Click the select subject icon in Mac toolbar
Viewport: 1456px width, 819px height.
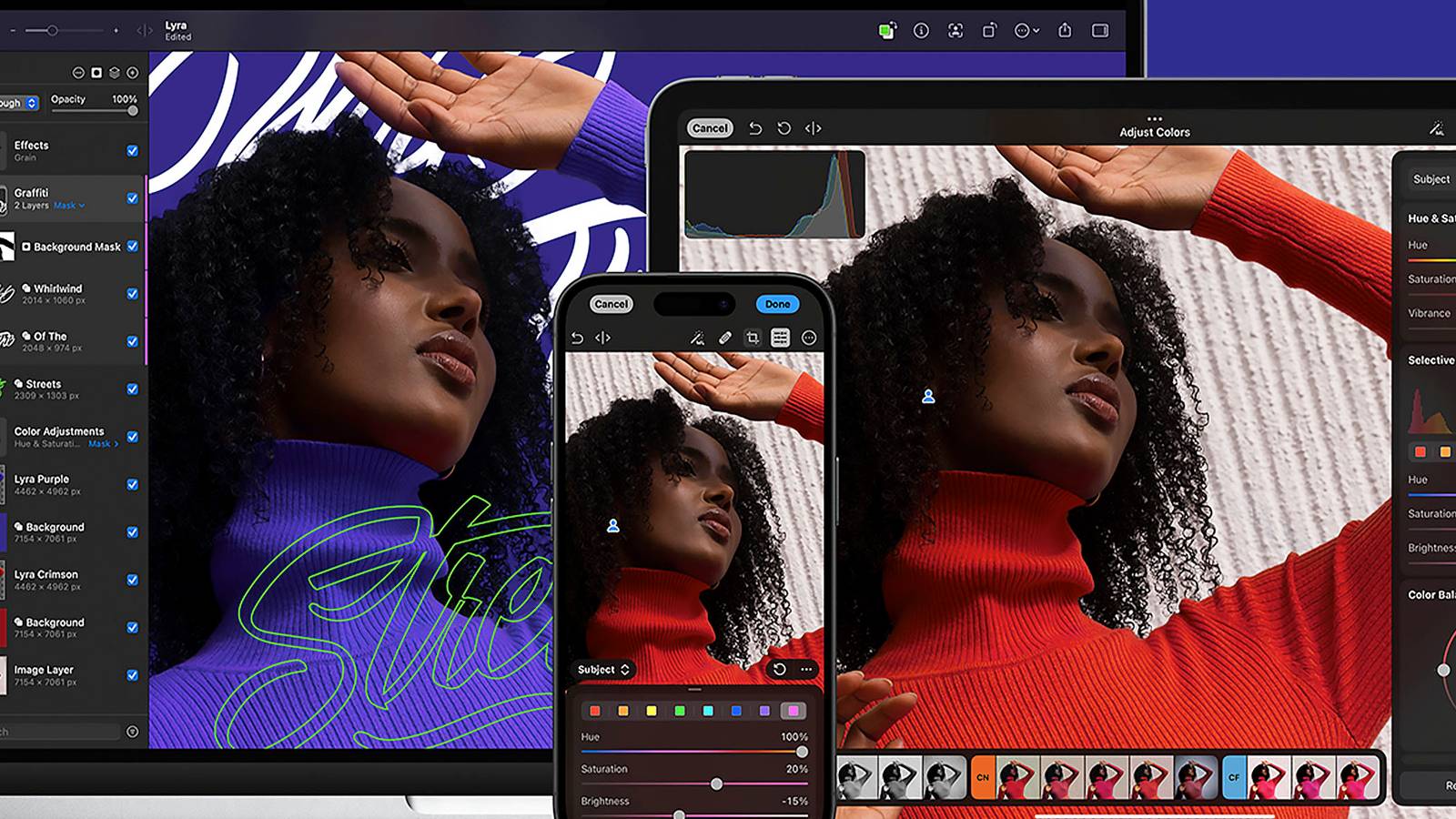955,31
